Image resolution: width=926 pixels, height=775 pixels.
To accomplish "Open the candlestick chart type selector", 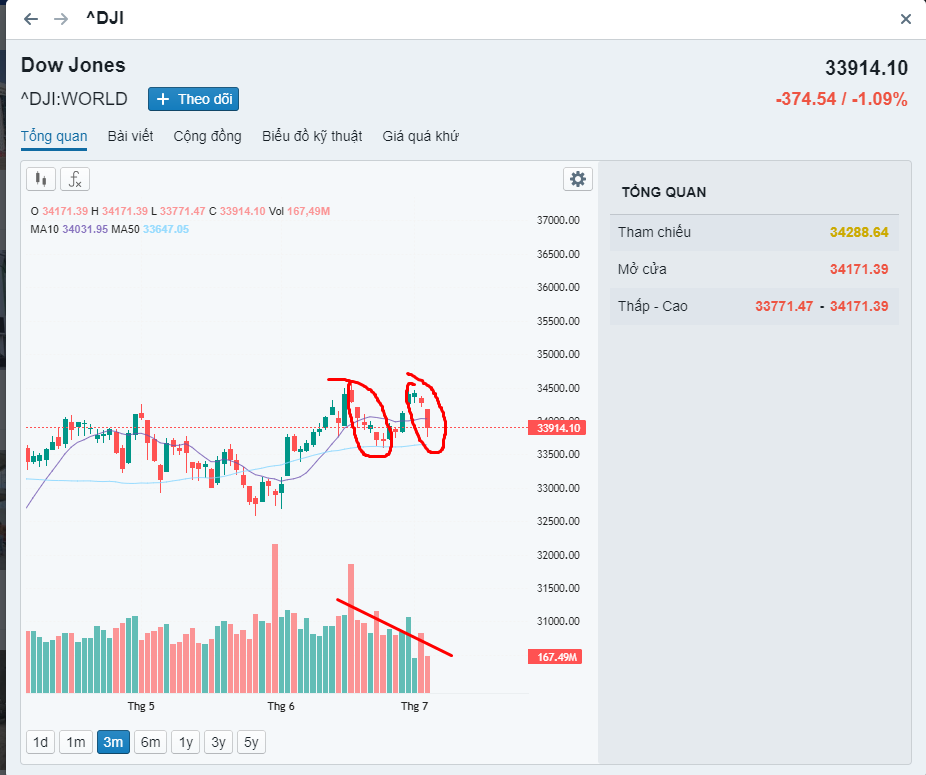I will (x=41, y=179).
